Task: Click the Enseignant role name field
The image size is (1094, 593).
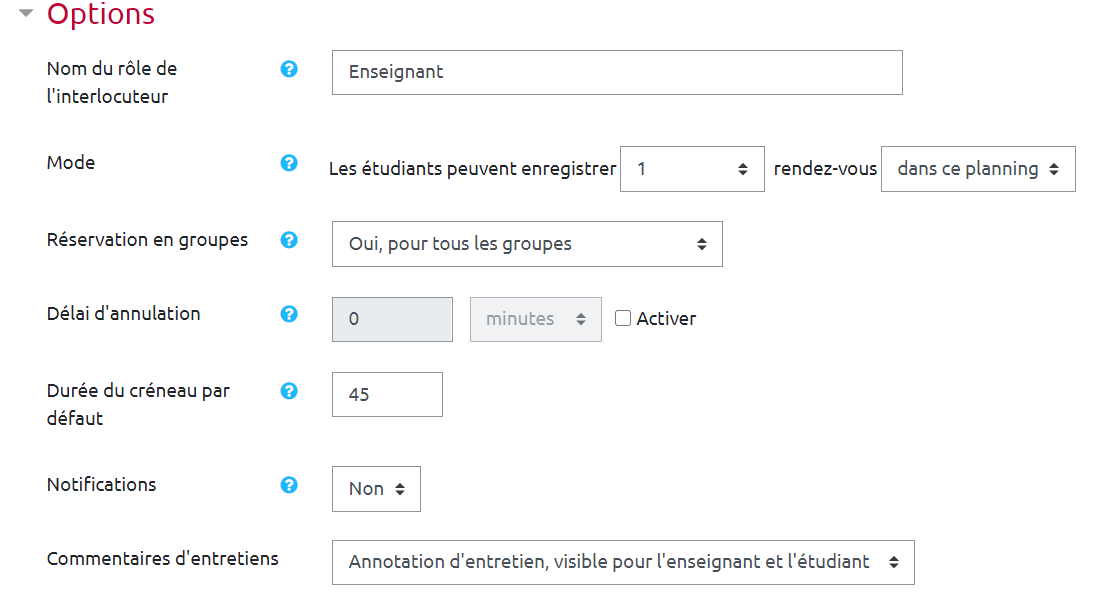Action: [x=617, y=73]
